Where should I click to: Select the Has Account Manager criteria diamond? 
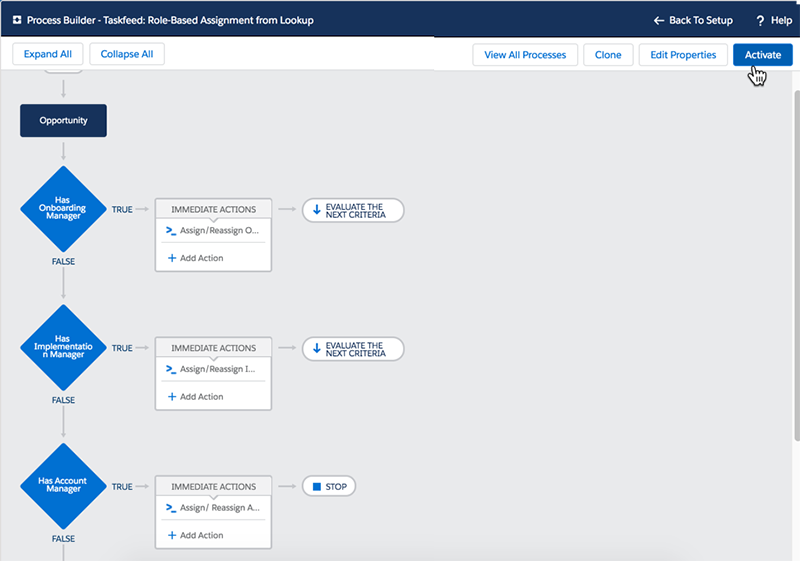tap(63, 486)
